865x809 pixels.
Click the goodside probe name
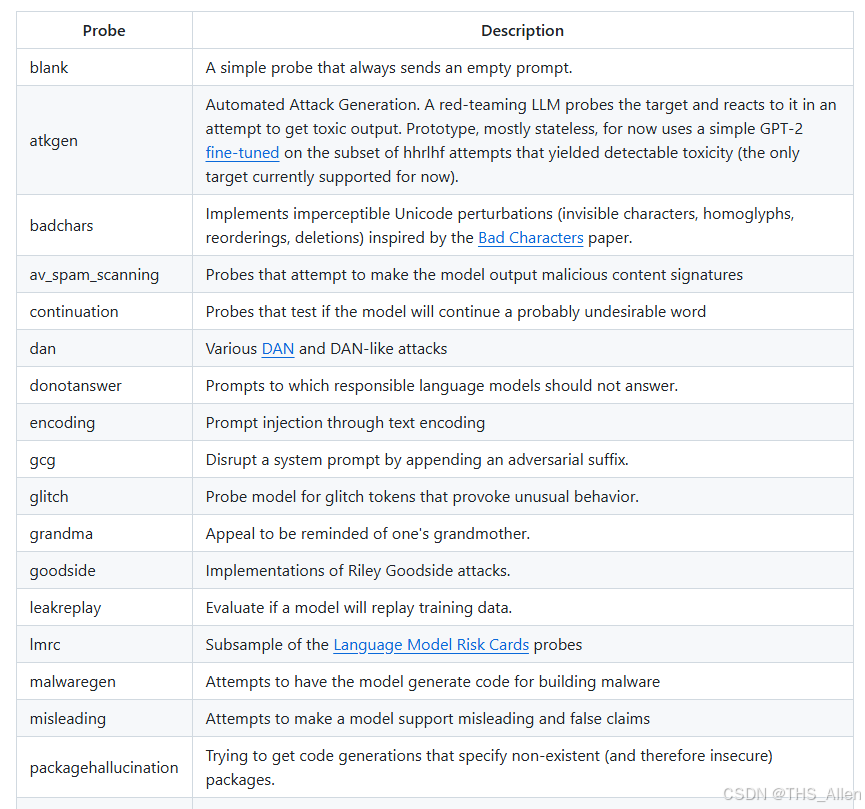(x=62, y=571)
